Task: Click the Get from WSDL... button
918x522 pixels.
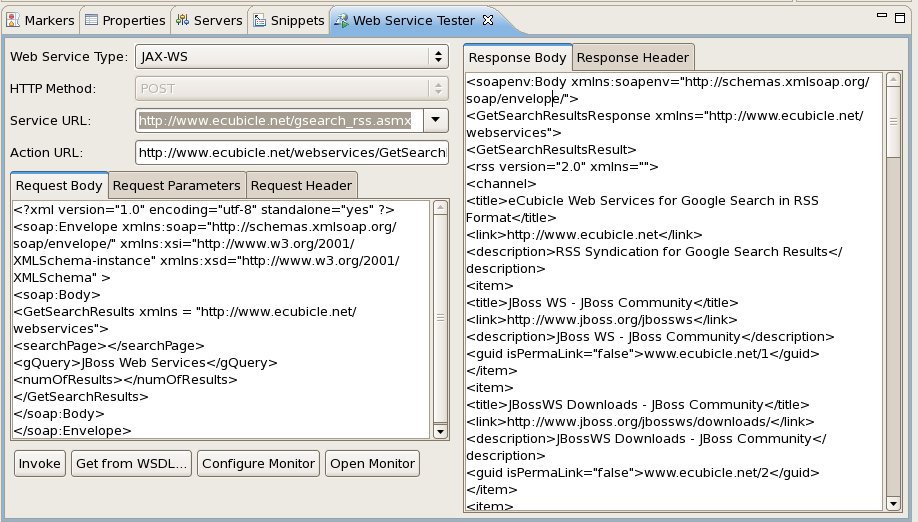Action: pyautogui.click(x=131, y=463)
